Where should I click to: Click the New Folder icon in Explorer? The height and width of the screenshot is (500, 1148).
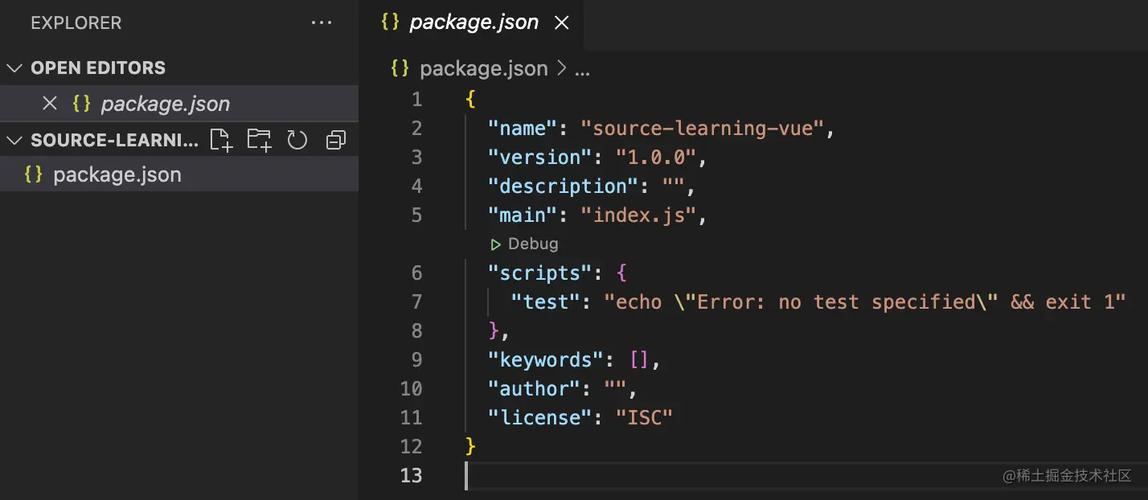(x=259, y=140)
